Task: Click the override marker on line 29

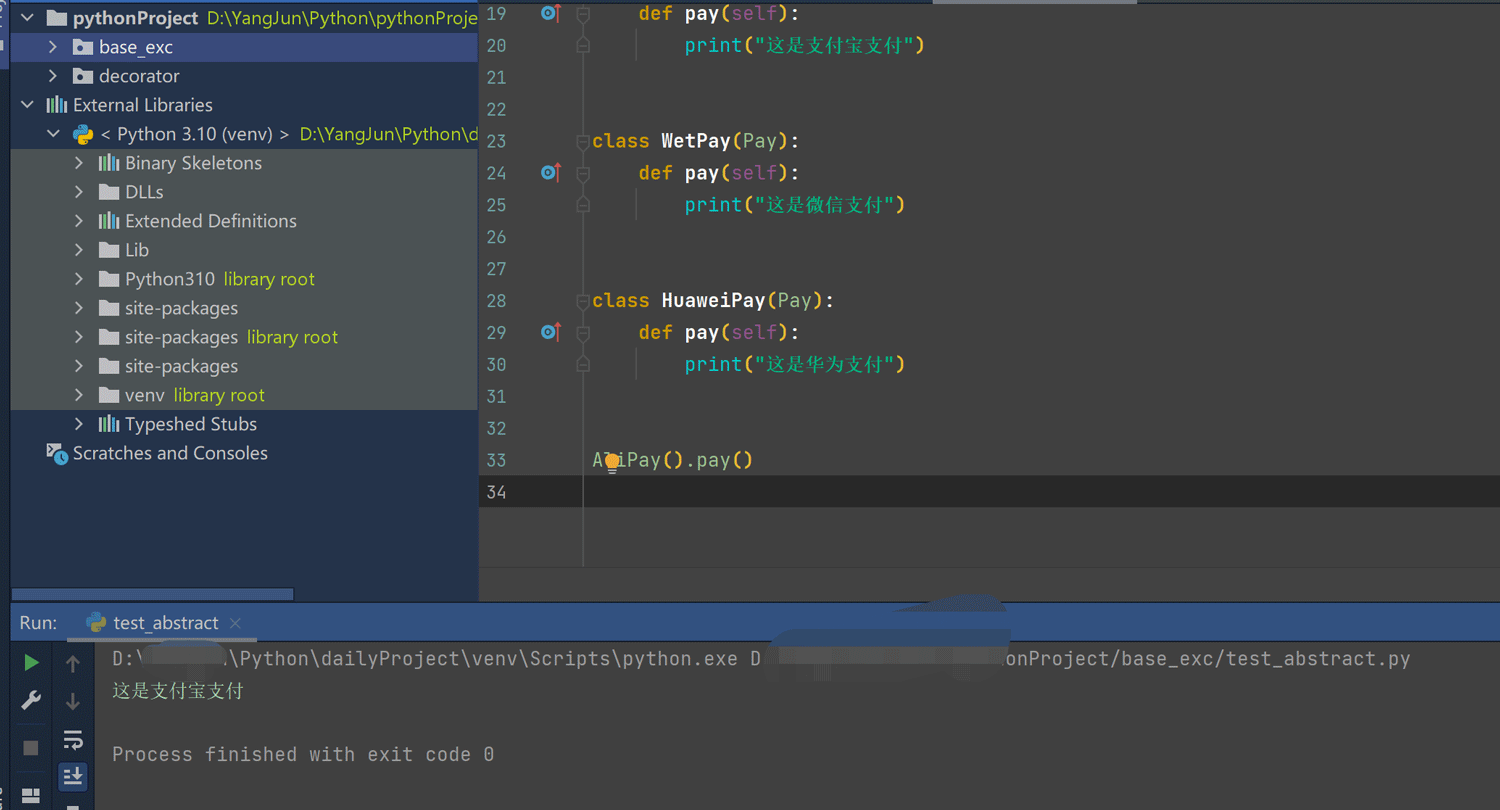Action: (550, 332)
